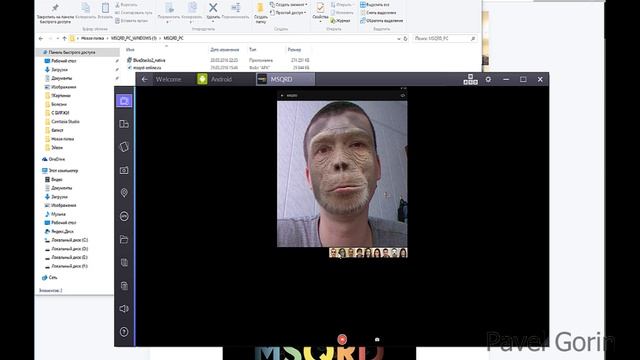The width and height of the screenshot is (640, 360).
Task: Sort files by the Тип column header
Action: tap(252, 49)
